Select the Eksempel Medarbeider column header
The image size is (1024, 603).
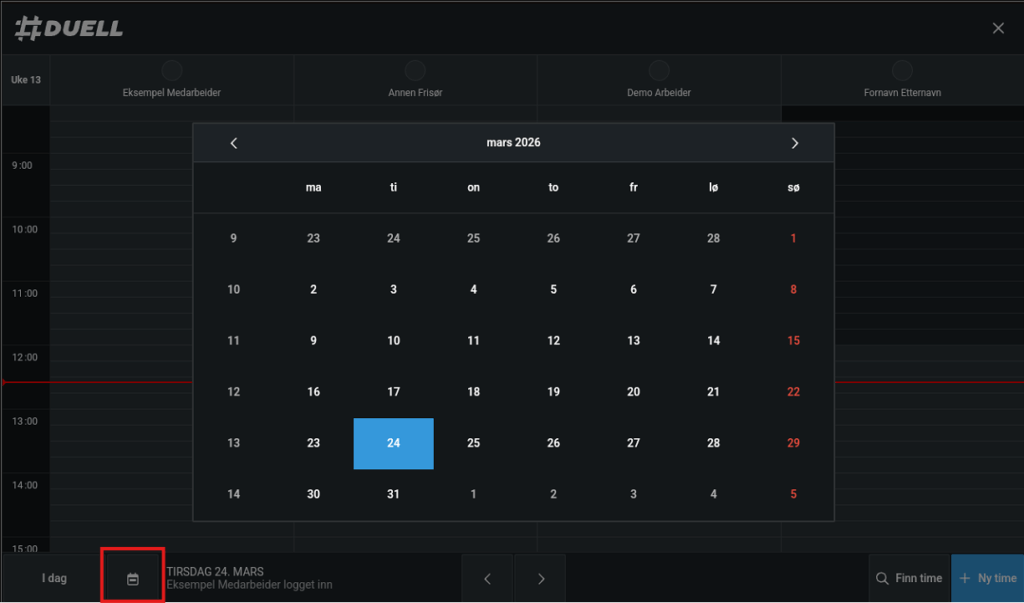click(x=172, y=92)
